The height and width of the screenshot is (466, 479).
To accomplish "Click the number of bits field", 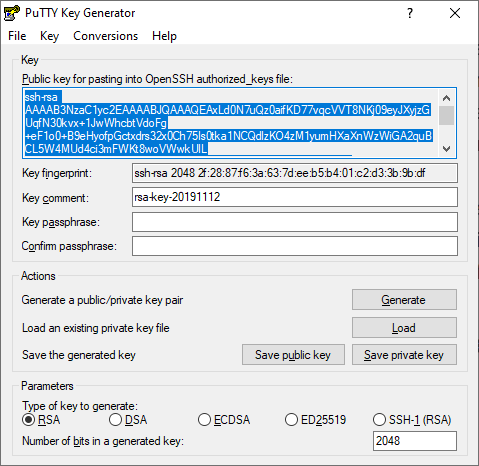I will tap(415, 441).
